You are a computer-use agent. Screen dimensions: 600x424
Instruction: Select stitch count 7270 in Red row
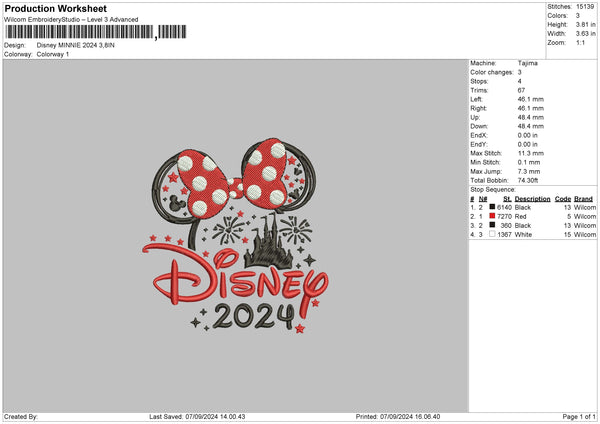click(x=504, y=217)
